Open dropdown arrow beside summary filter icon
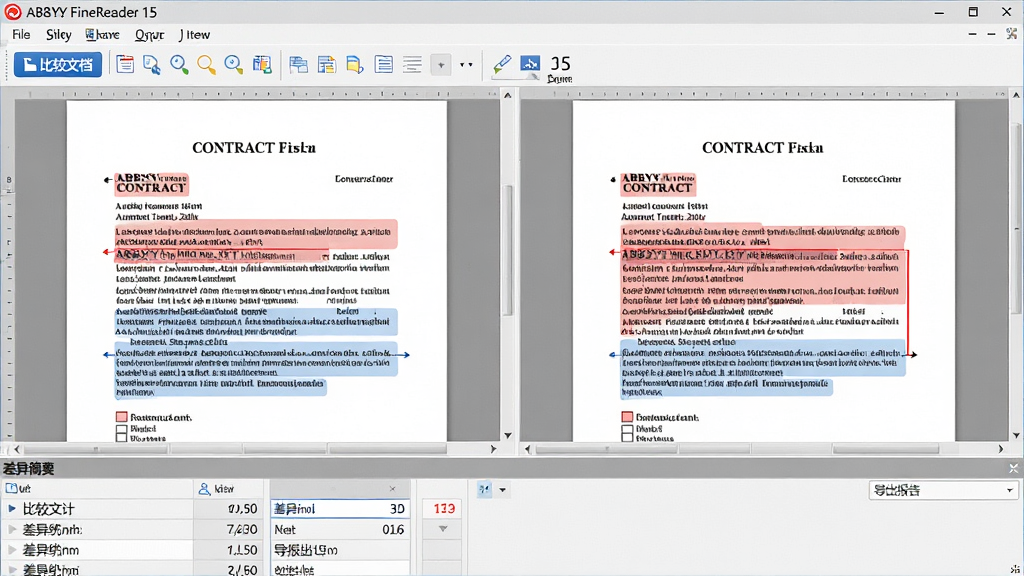 click(502, 490)
